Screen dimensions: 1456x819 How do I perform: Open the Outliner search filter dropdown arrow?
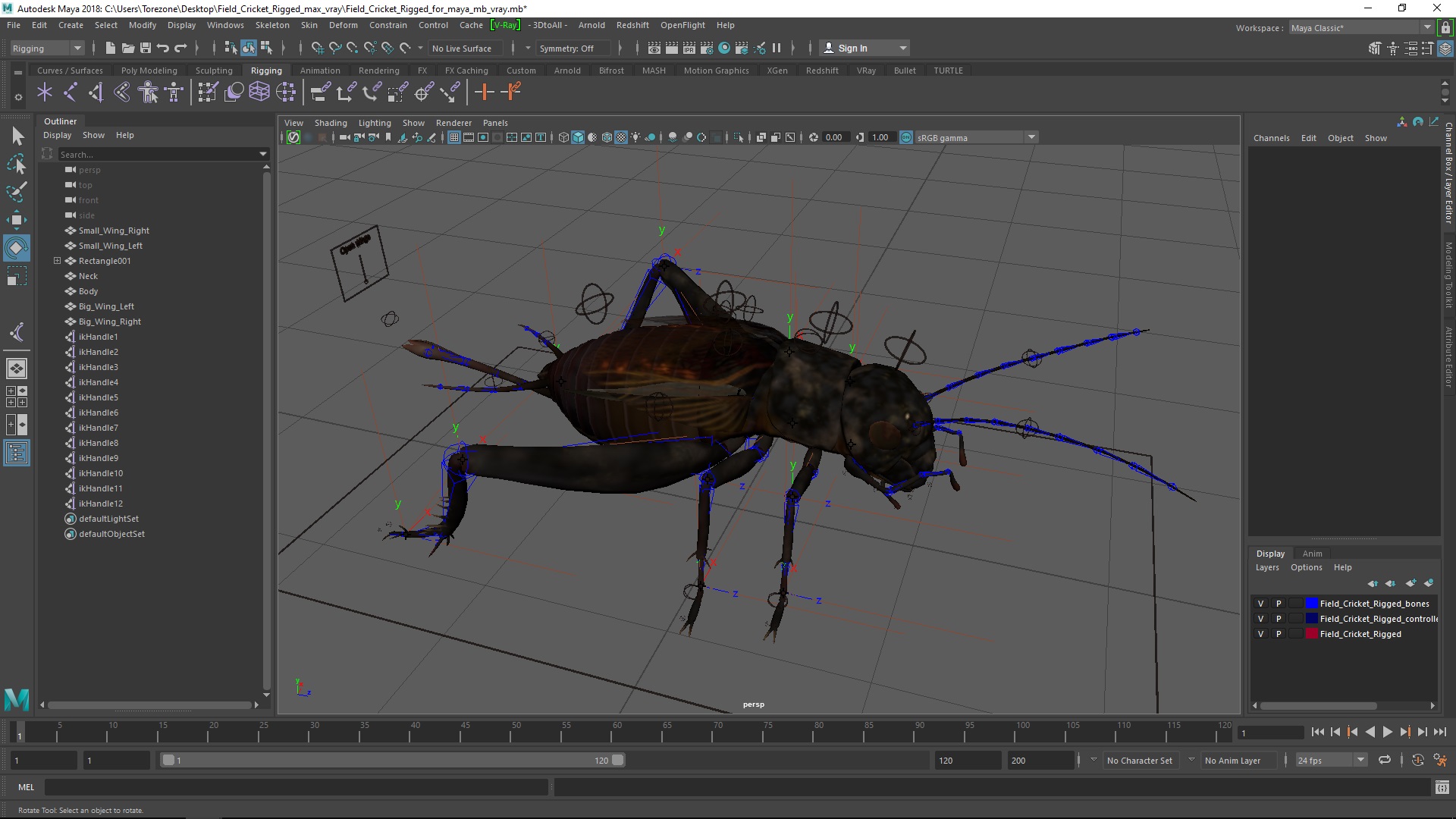coord(263,155)
